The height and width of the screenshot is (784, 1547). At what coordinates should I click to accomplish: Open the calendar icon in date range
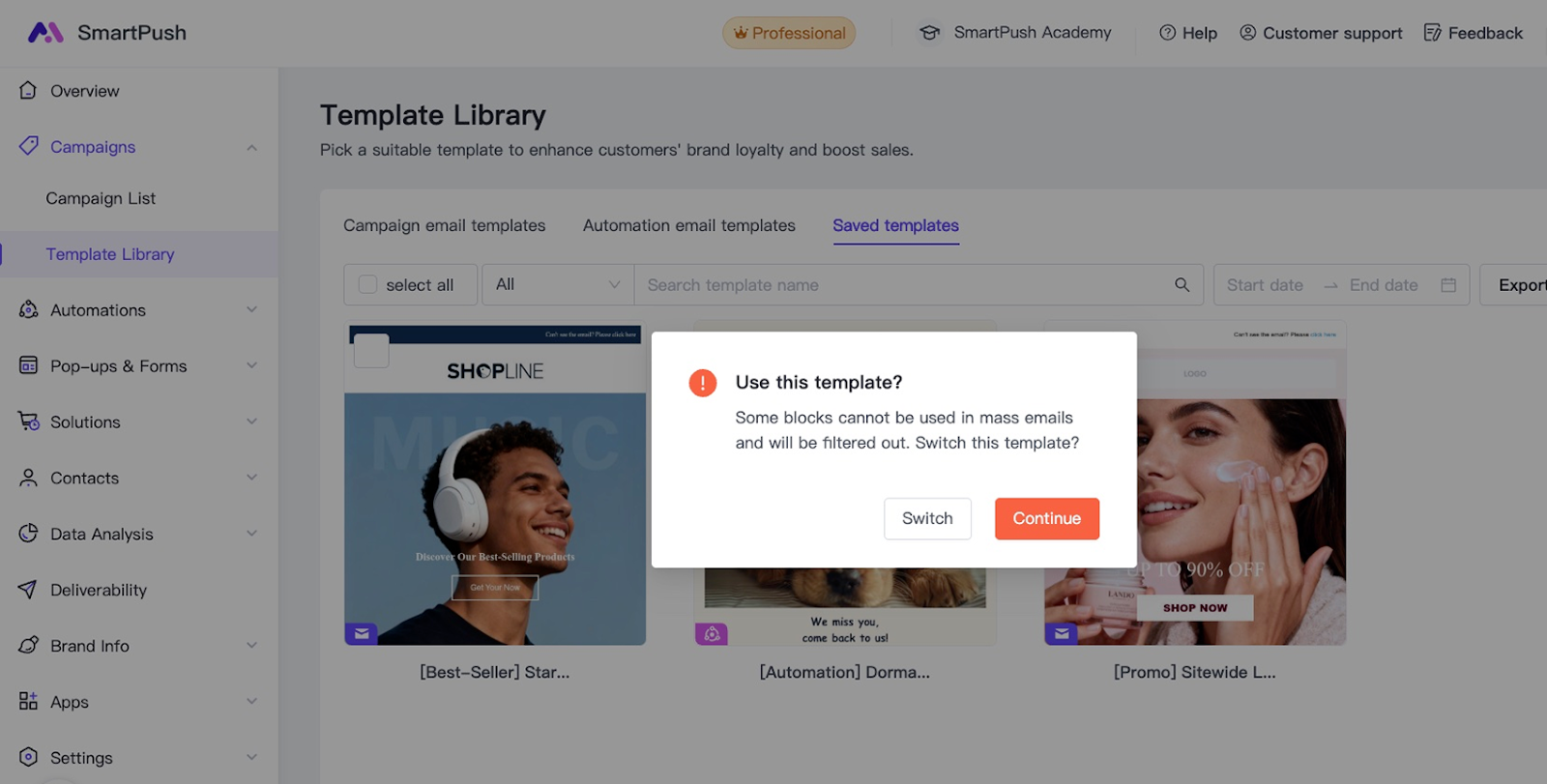coord(1448,285)
